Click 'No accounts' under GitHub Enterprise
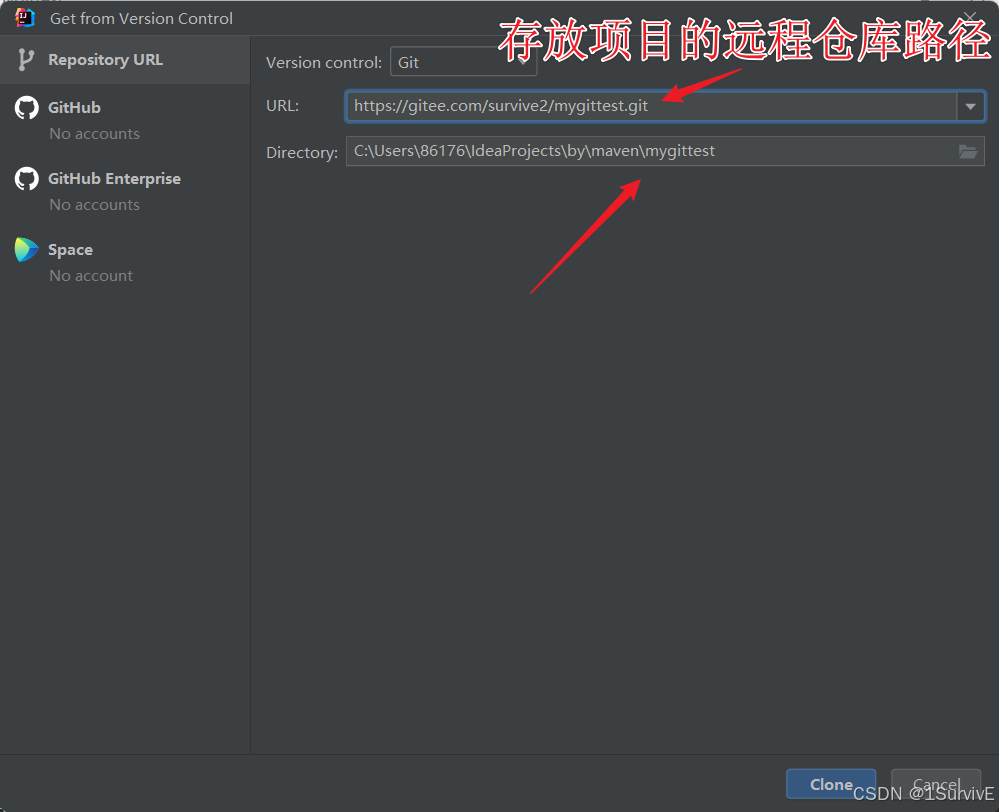 tap(94, 205)
